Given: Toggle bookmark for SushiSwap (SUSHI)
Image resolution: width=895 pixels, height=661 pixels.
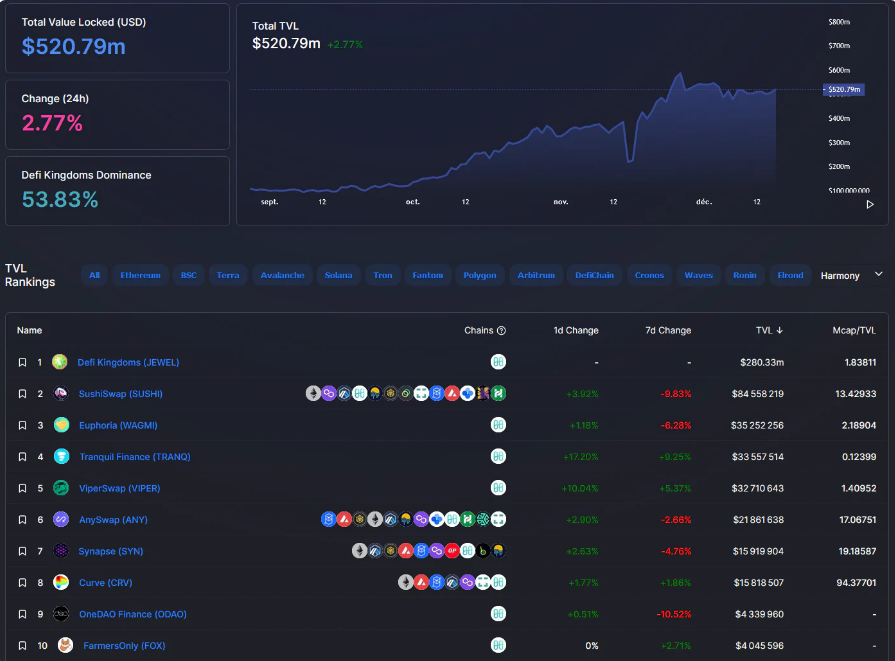Looking at the screenshot, I should click(x=22, y=394).
